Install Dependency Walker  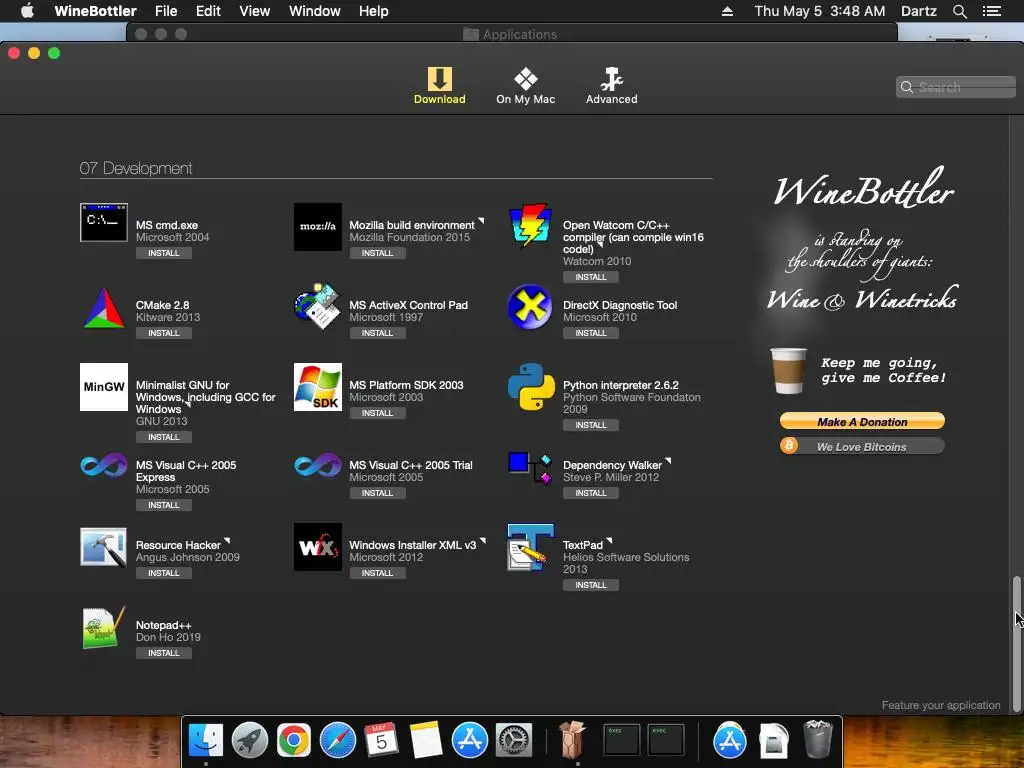591,493
